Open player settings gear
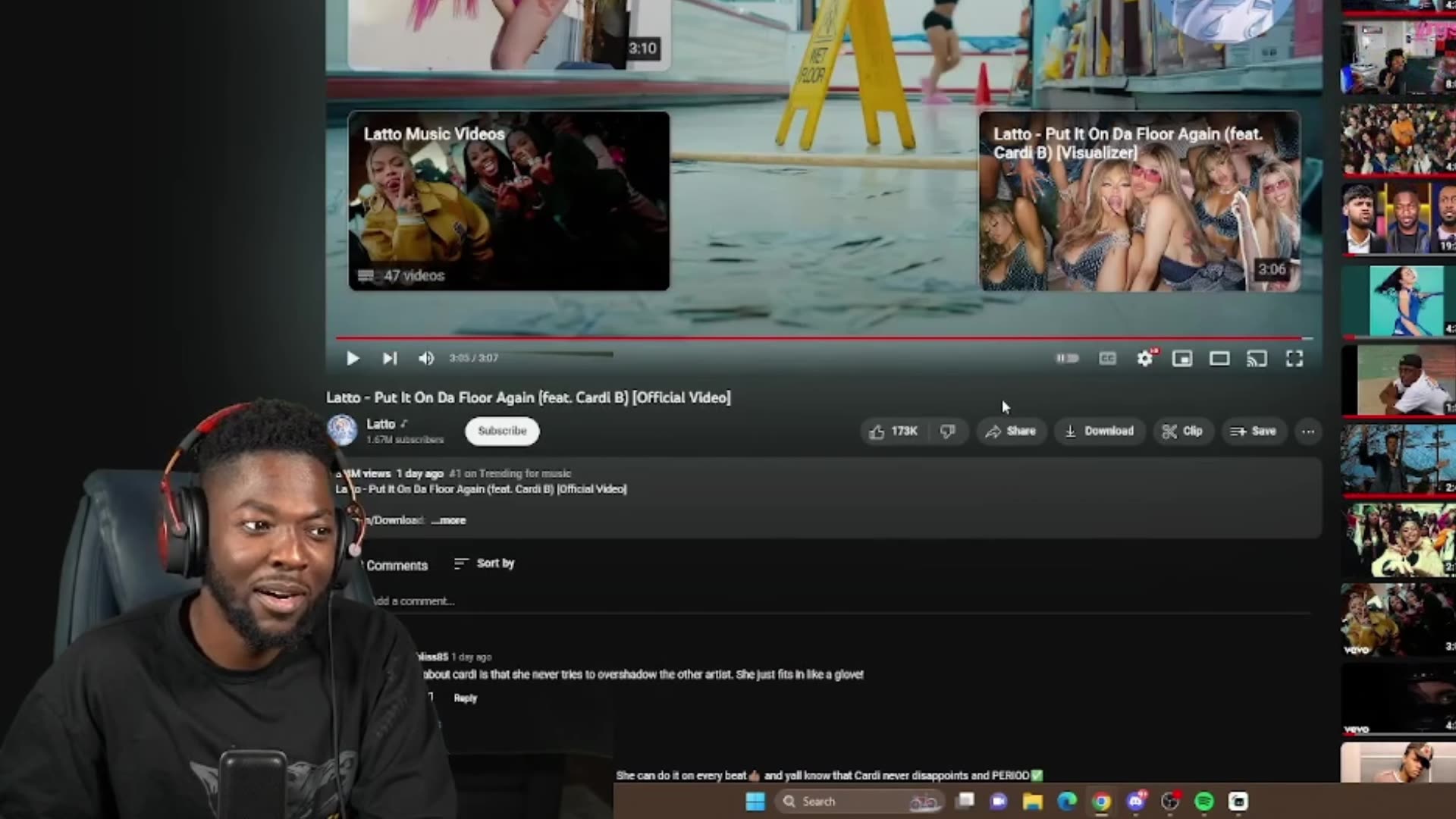The image size is (1456, 819). pos(1144,358)
